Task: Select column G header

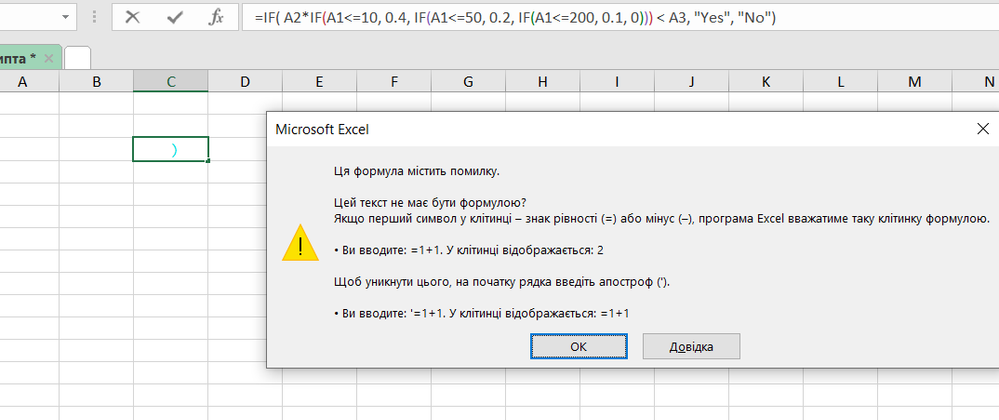Action: click(468, 82)
